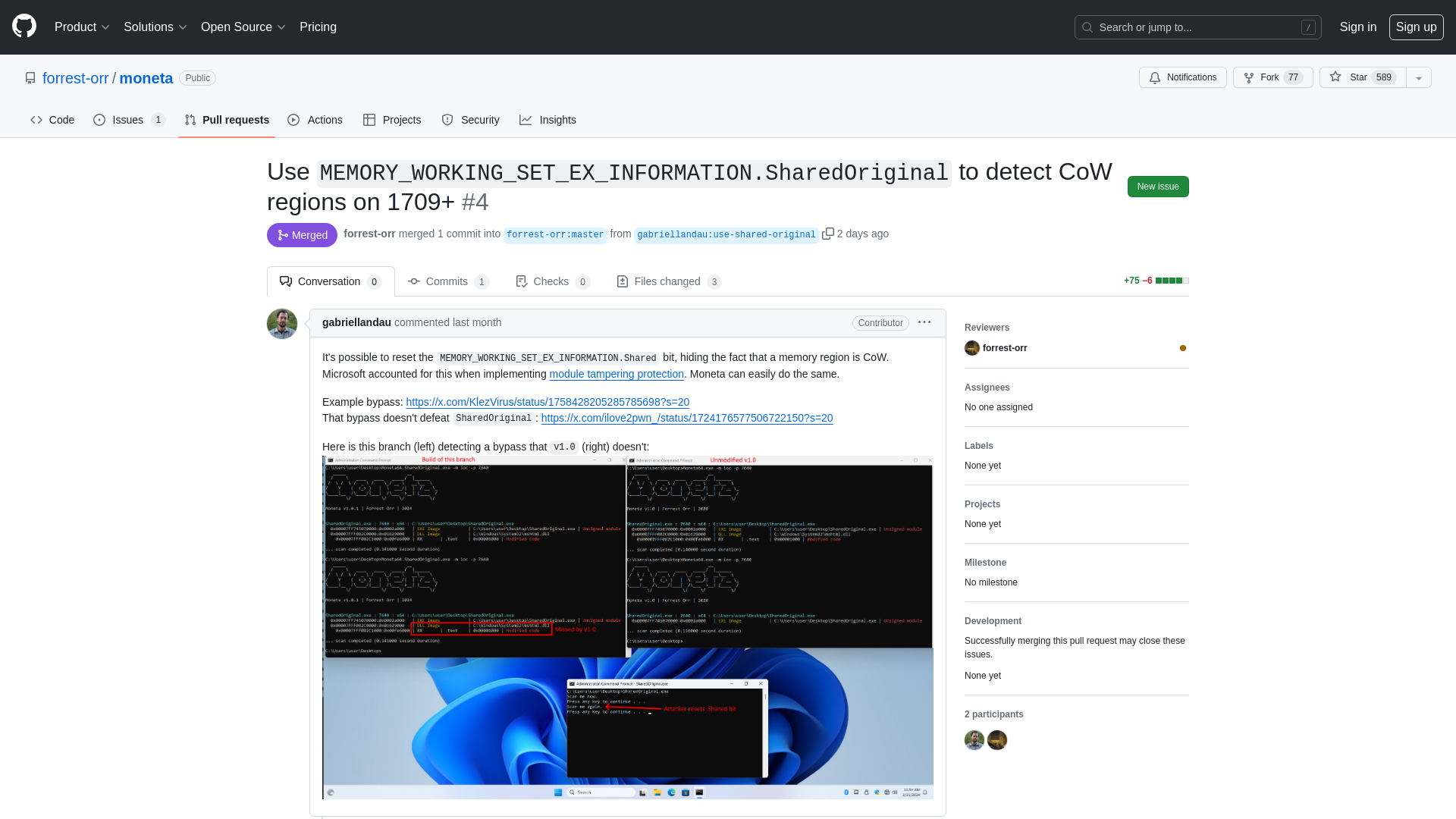Image resolution: width=1456 pixels, height=819 pixels.
Task: Click the '2 days ago' merge timestamp
Action: point(863,234)
